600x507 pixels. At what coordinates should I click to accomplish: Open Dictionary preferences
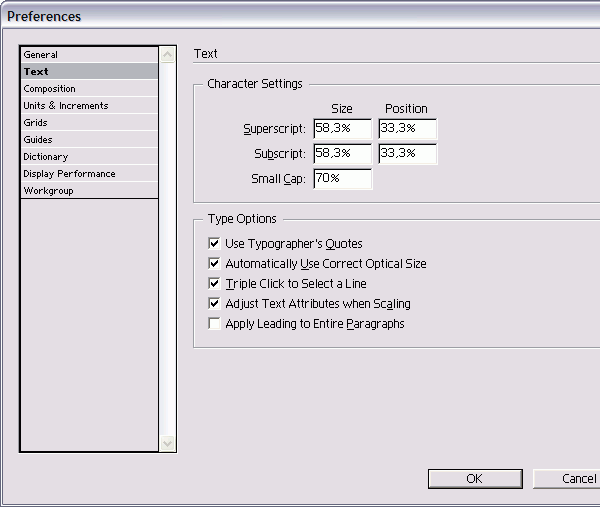coord(46,157)
